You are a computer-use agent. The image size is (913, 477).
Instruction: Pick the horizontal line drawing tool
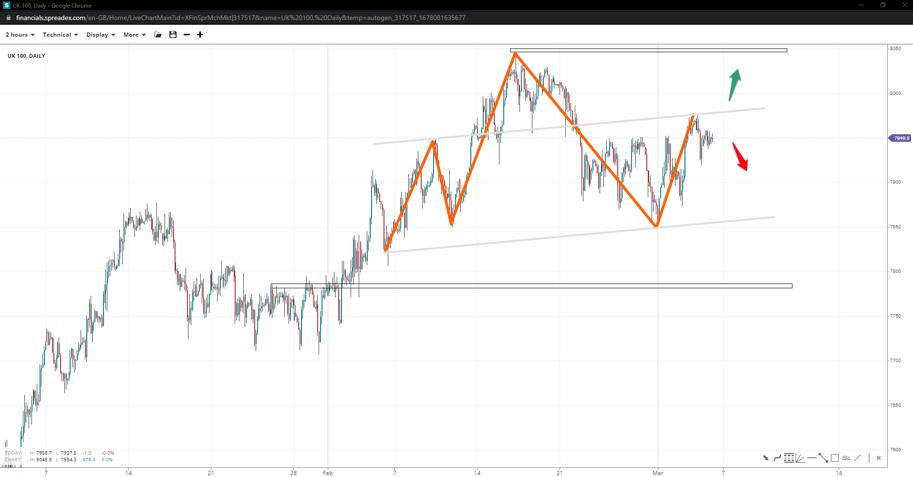point(811,458)
